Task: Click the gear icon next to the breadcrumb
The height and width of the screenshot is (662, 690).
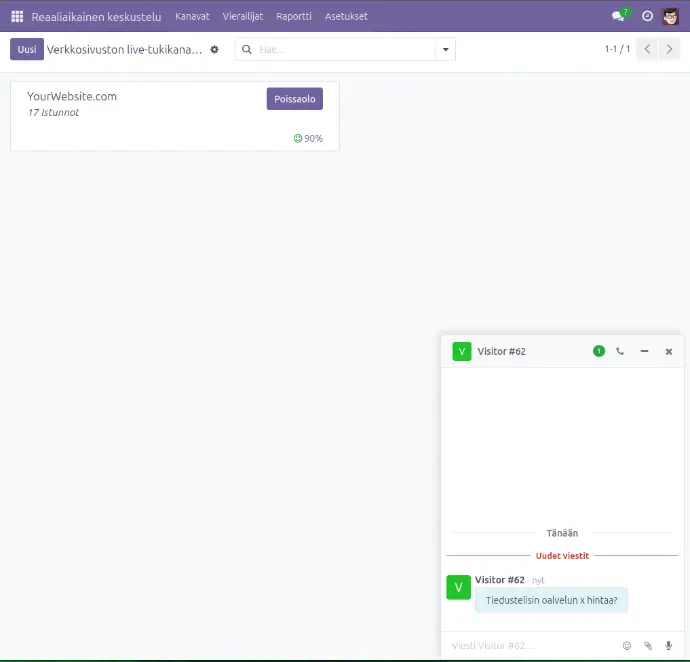Action: (214, 49)
